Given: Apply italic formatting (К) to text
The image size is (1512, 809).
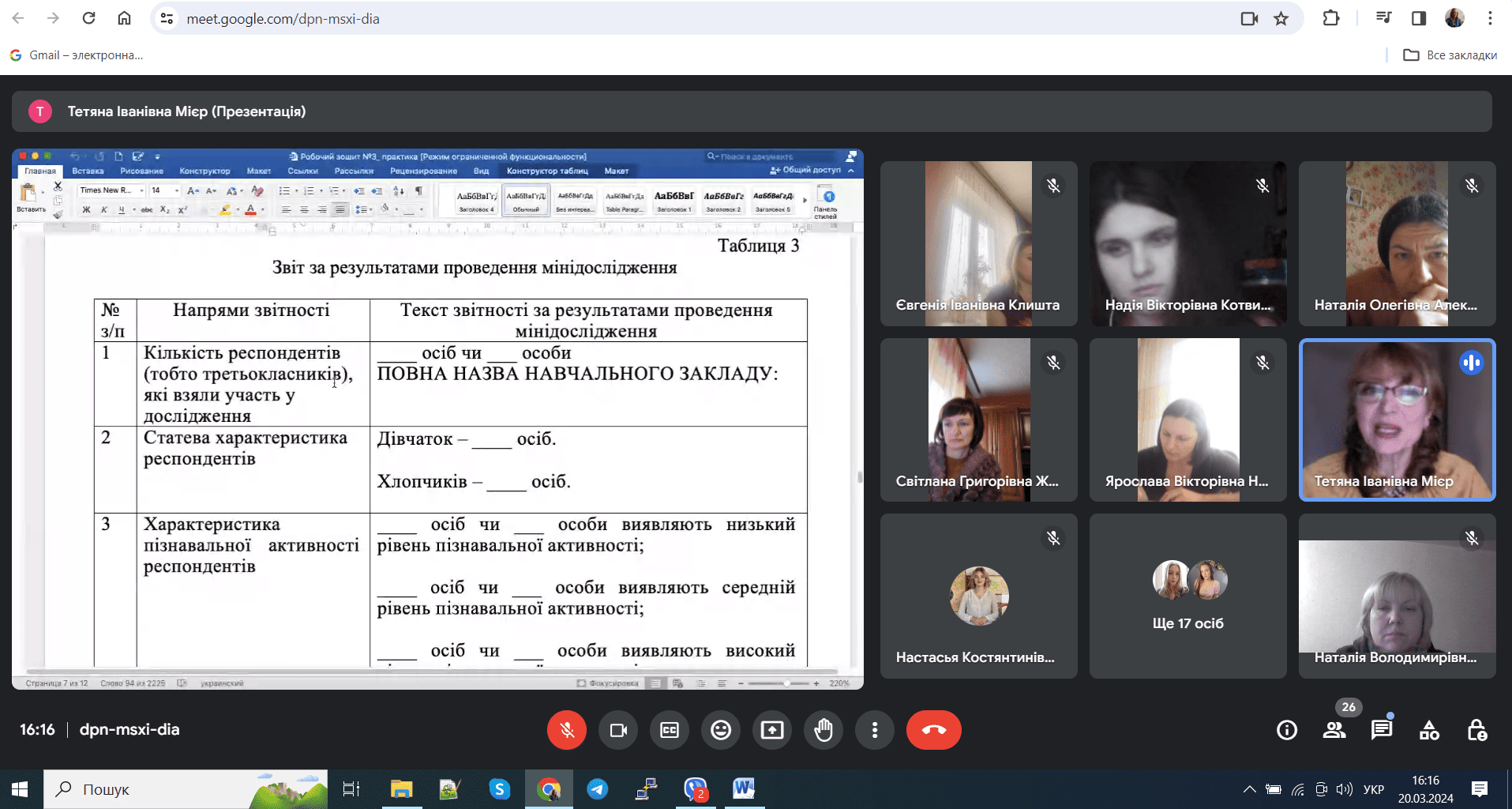Looking at the screenshot, I should pos(104,209).
